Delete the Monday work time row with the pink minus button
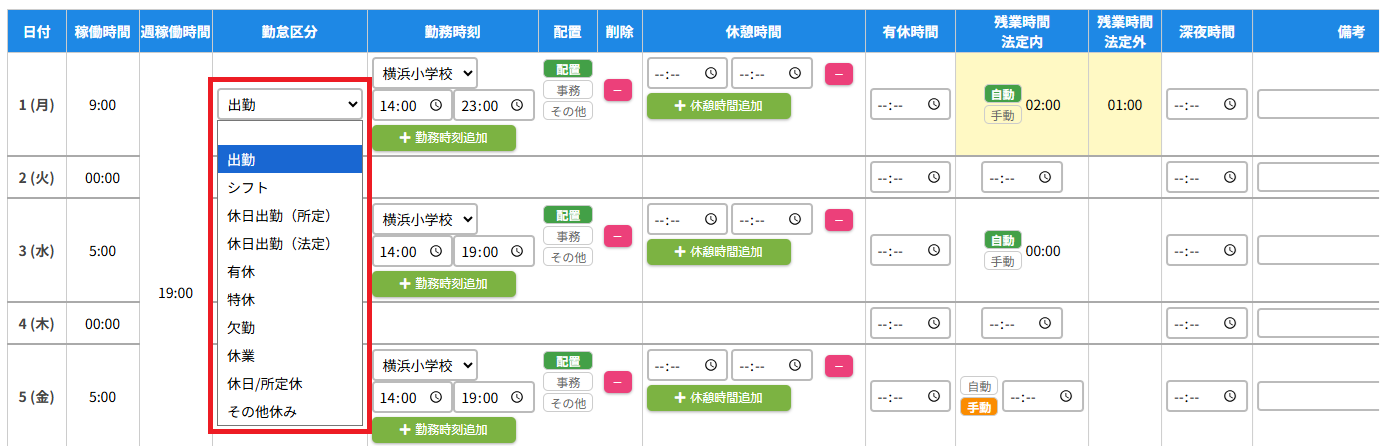1387x446 pixels. coord(617,90)
